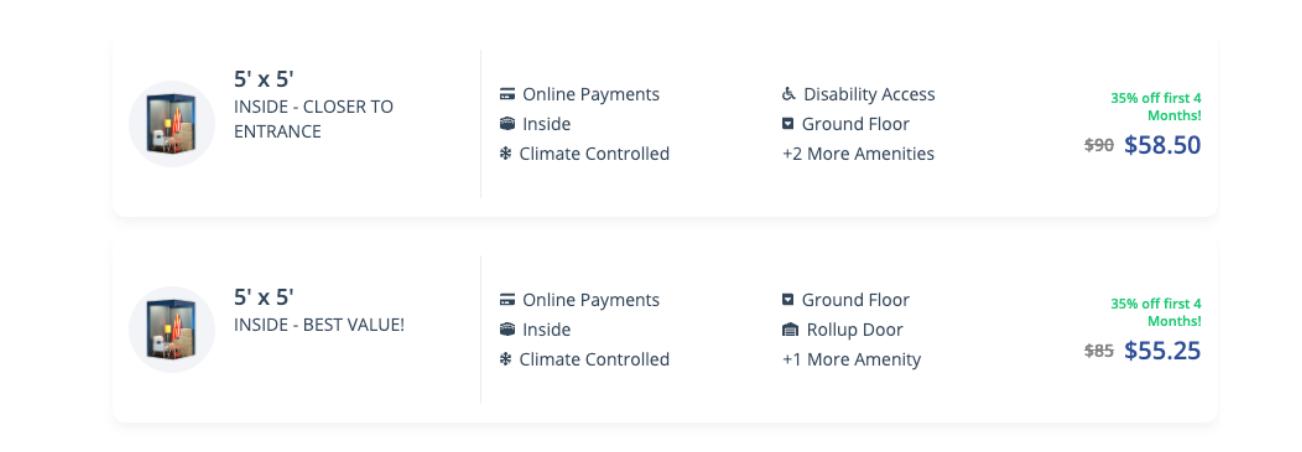
Task: Click the Online Payments card icon in first listing
Action: (507, 95)
